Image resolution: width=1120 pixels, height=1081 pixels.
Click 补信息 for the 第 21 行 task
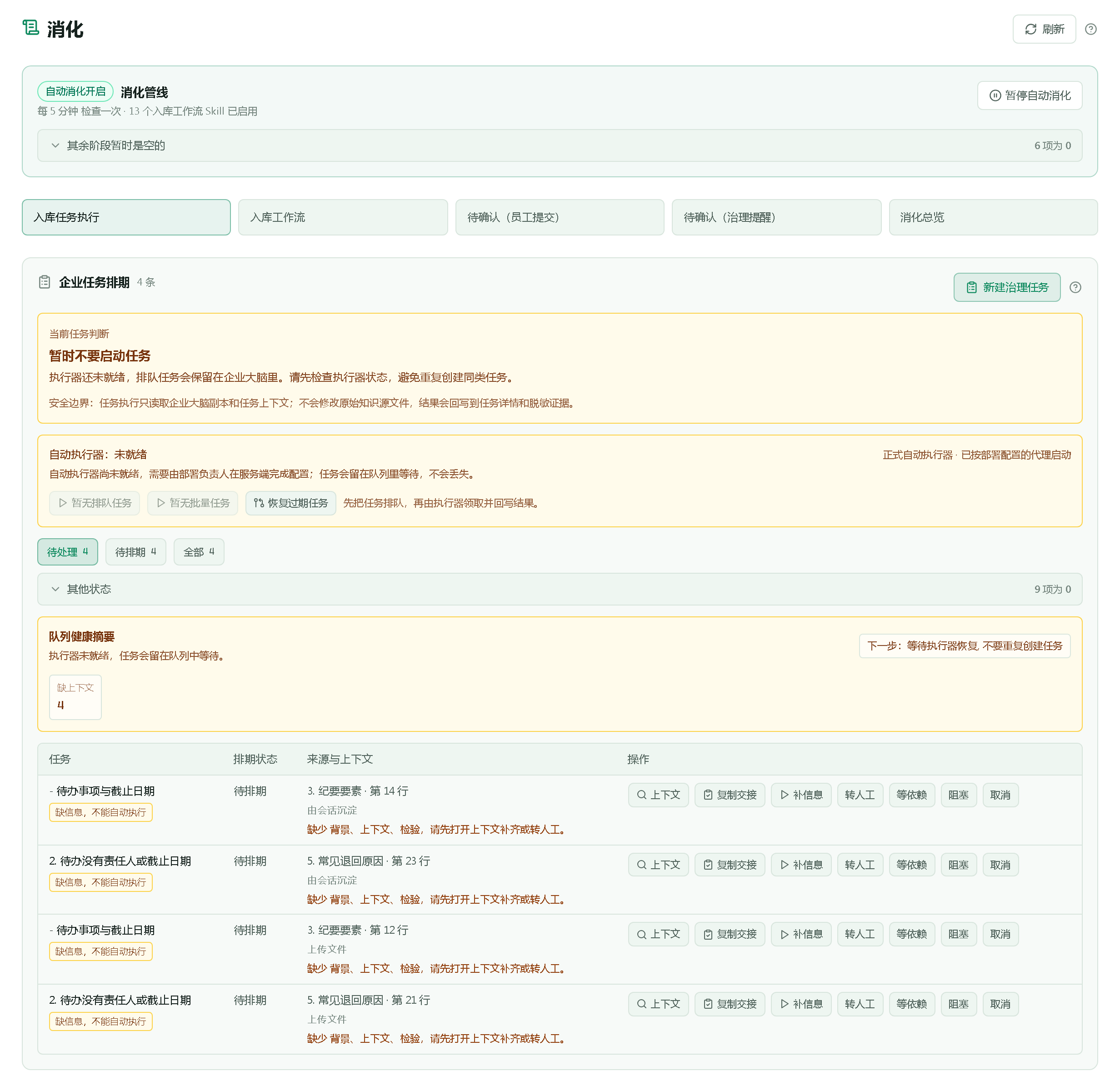click(801, 1004)
